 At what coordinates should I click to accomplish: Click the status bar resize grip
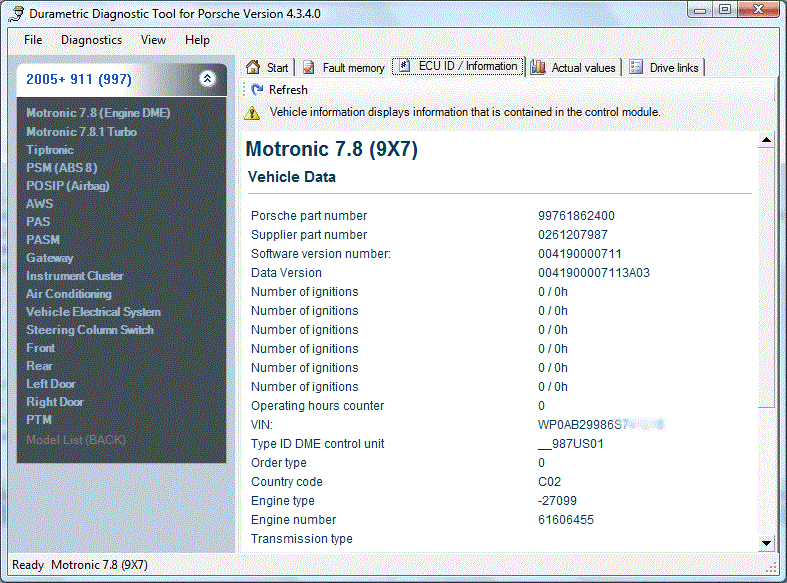[771, 567]
